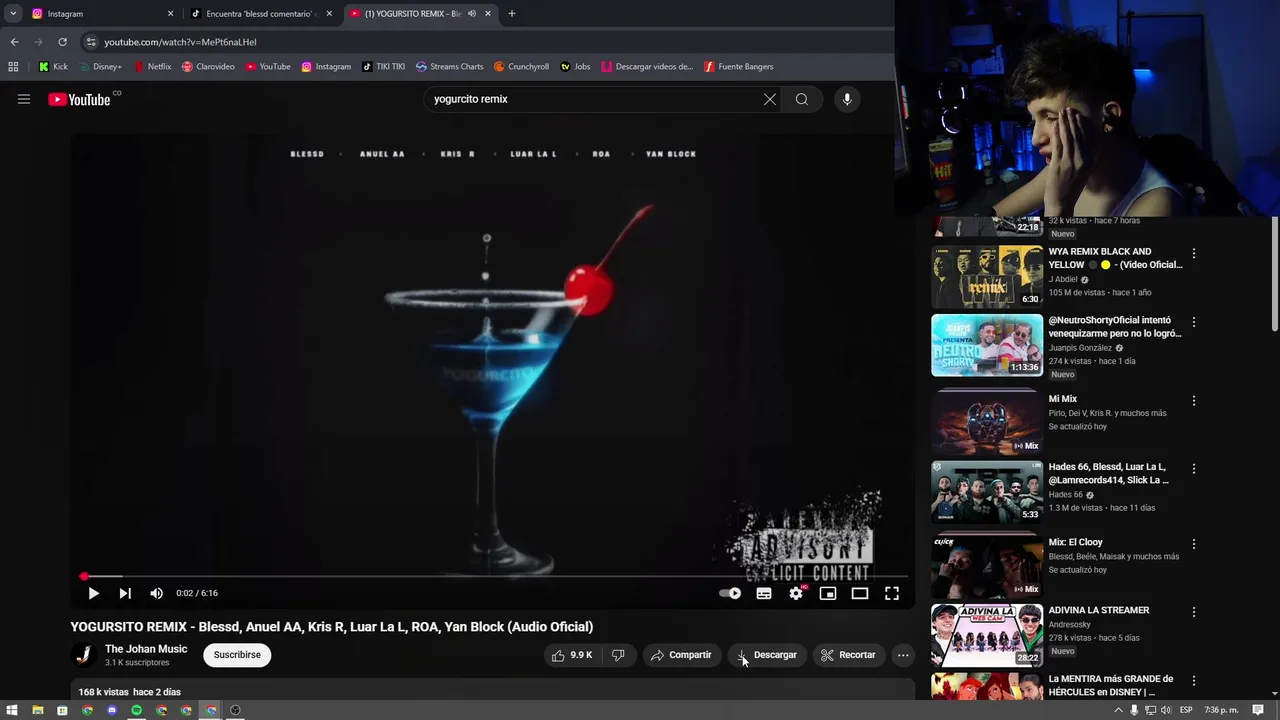The width and height of the screenshot is (1280, 720).
Task: Go to YouTube home via logo
Action: [79, 99]
